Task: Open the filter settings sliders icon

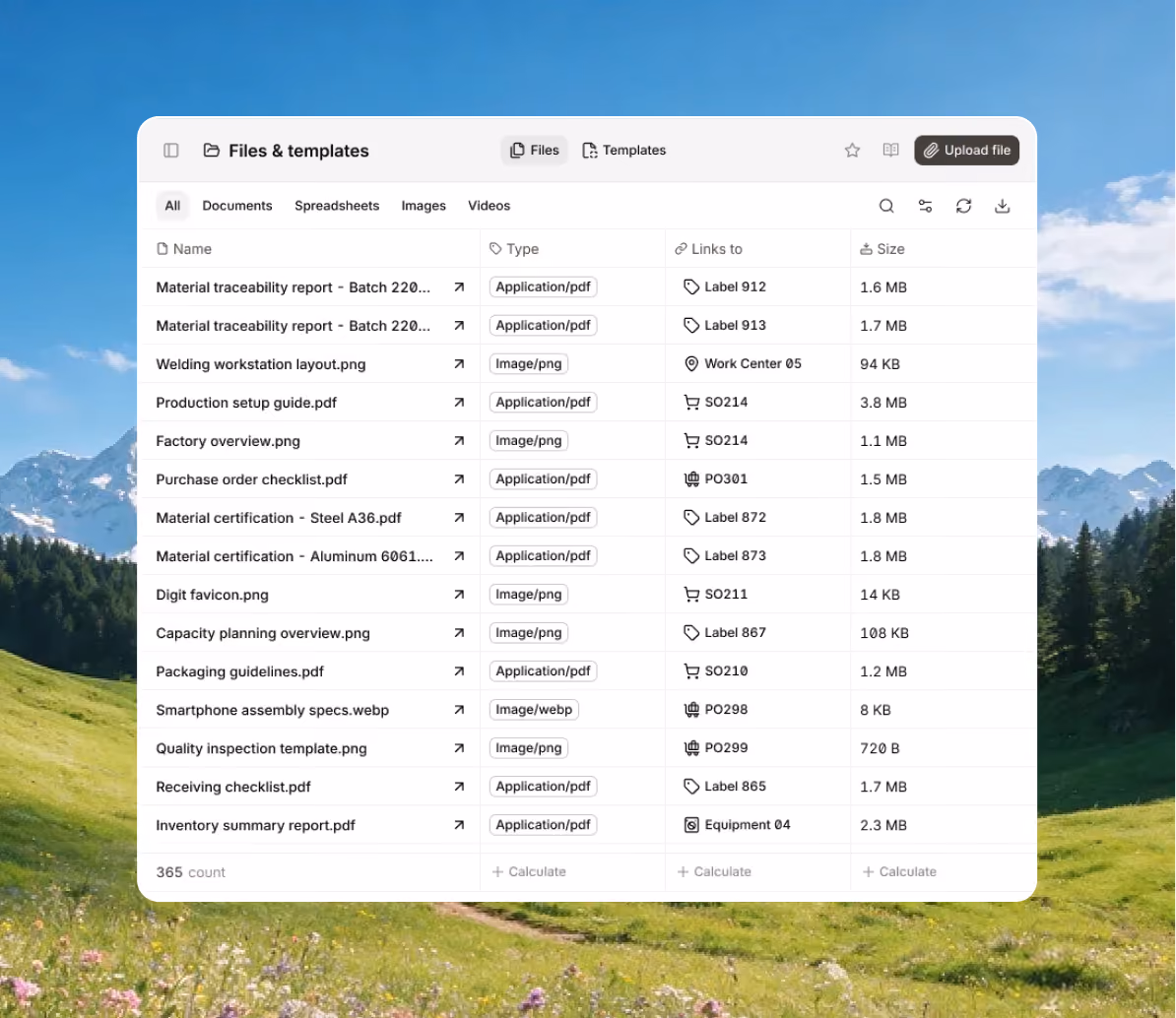Action: (x=926, y=206)
